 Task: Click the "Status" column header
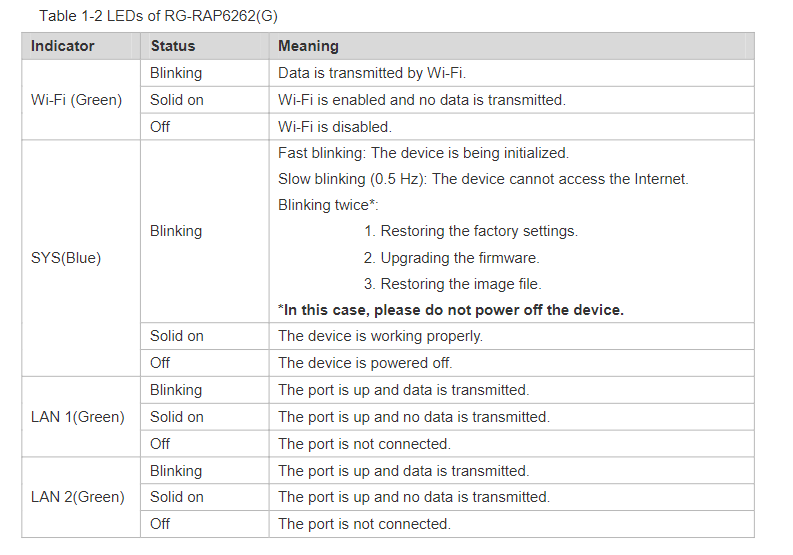pyautogui.click(x=173, y=46)
